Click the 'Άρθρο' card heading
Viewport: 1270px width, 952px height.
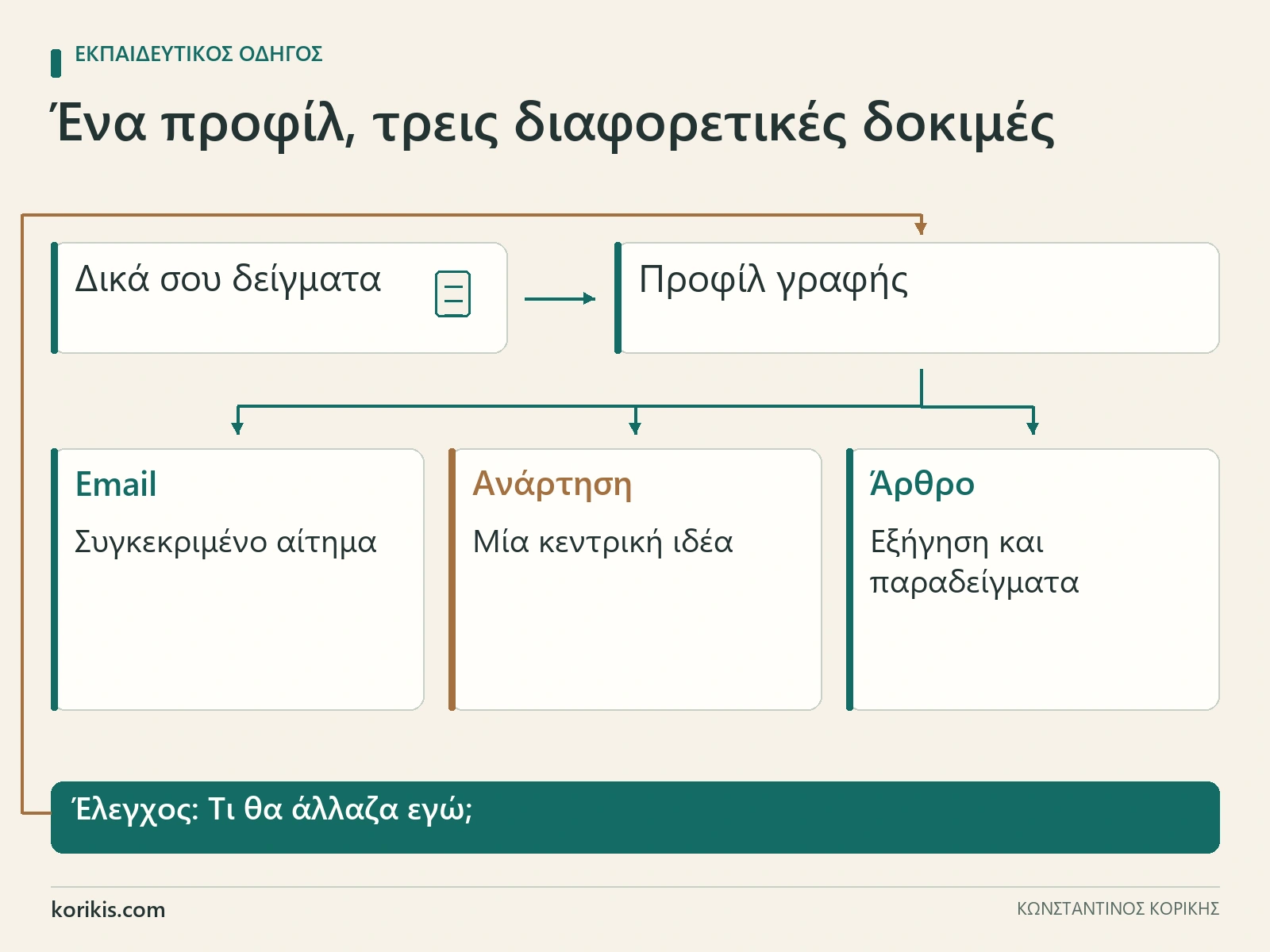click(x=922, y=483)
